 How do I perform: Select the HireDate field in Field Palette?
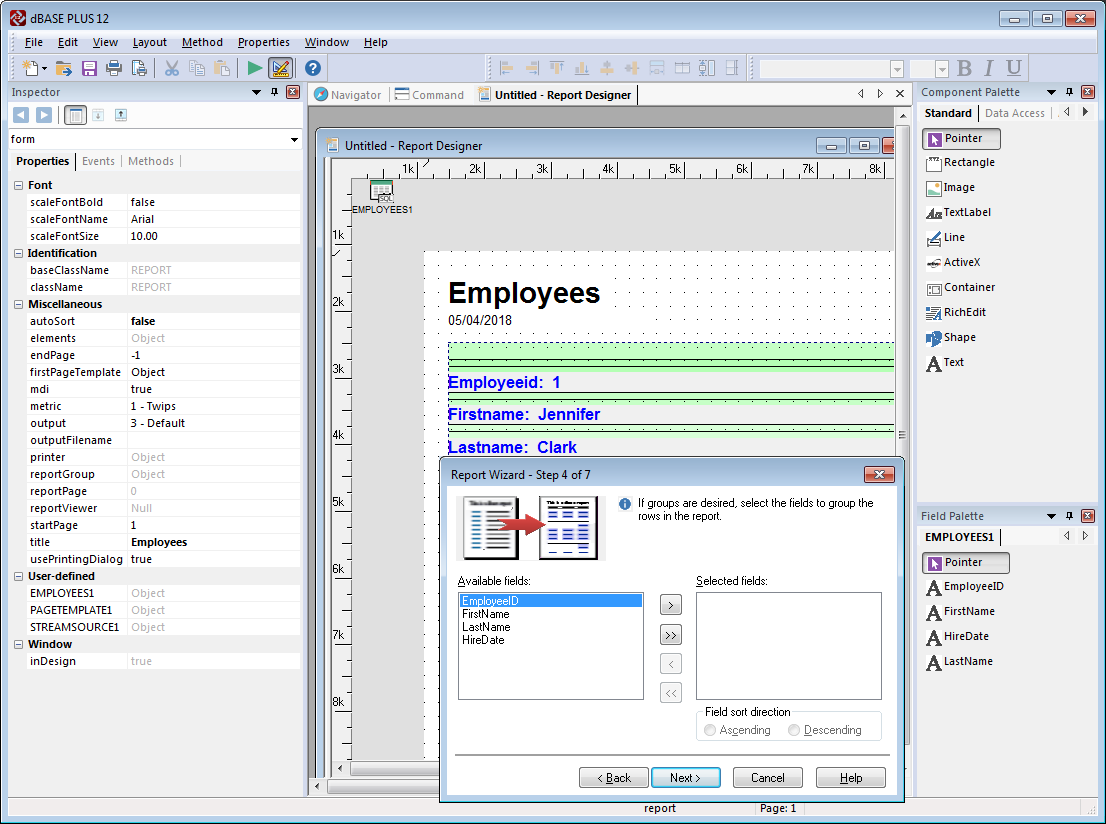[x=957, y=636]
